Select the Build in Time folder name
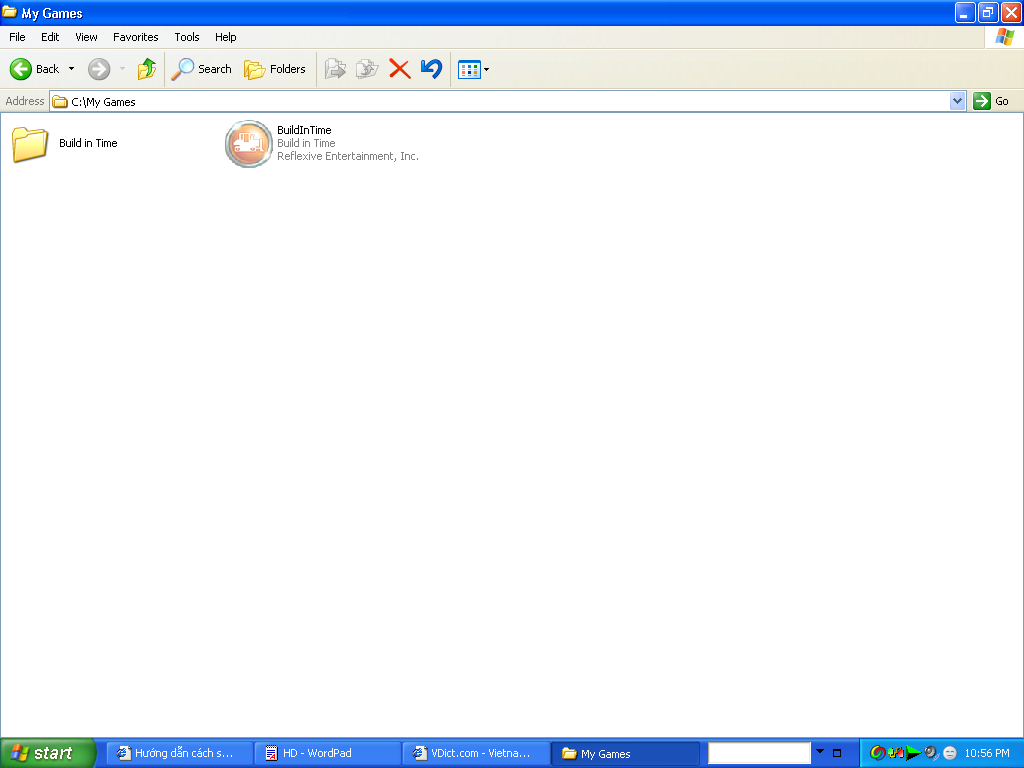The height and width of the screenshot is (768, 1024). point(88,143)
